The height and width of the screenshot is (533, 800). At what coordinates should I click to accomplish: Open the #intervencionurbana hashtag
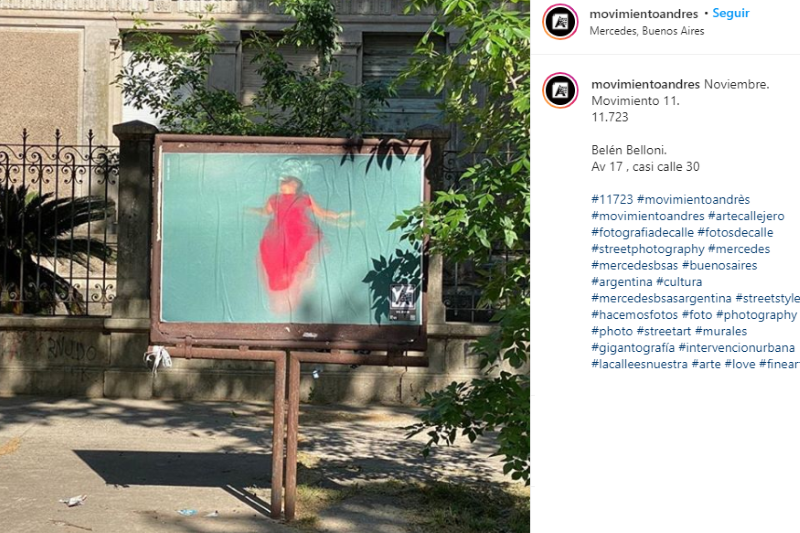coord(737,347)
